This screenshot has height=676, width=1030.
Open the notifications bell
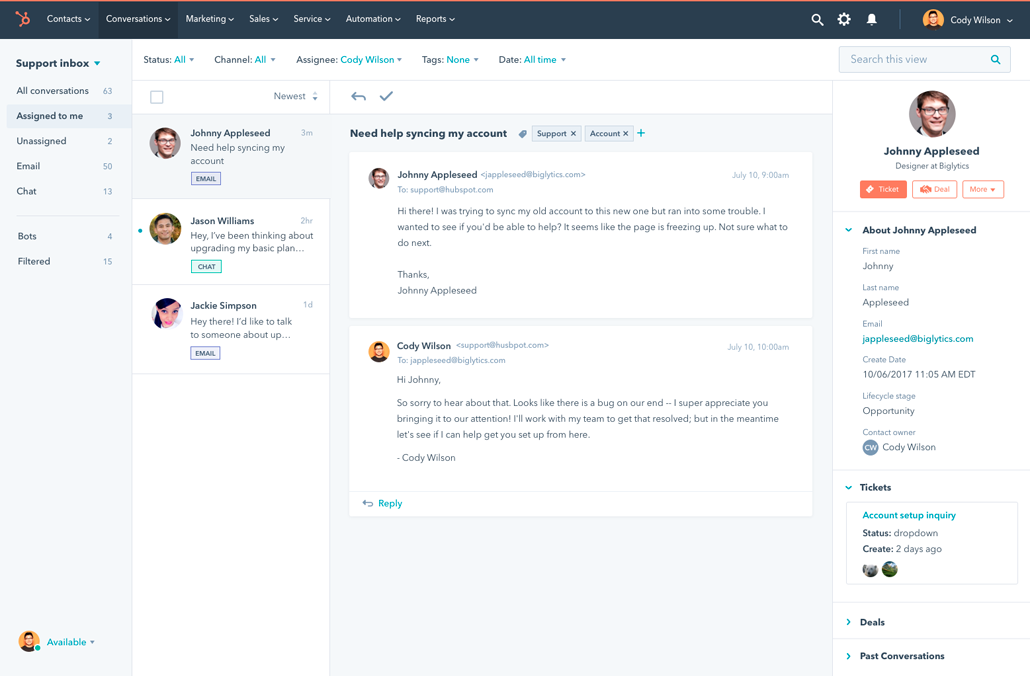pos(871,19)
